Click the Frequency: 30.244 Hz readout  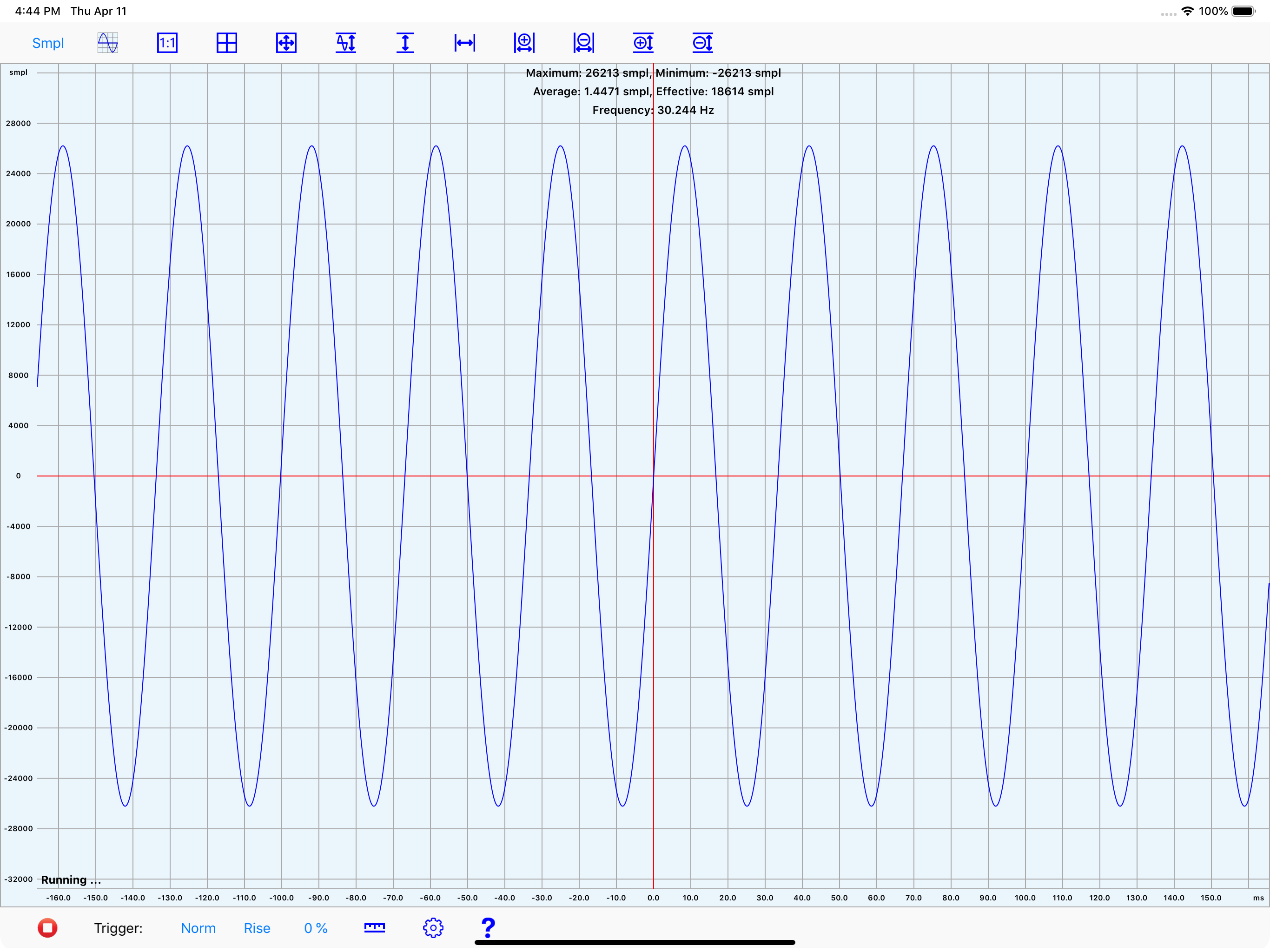(x=654, y=110)
